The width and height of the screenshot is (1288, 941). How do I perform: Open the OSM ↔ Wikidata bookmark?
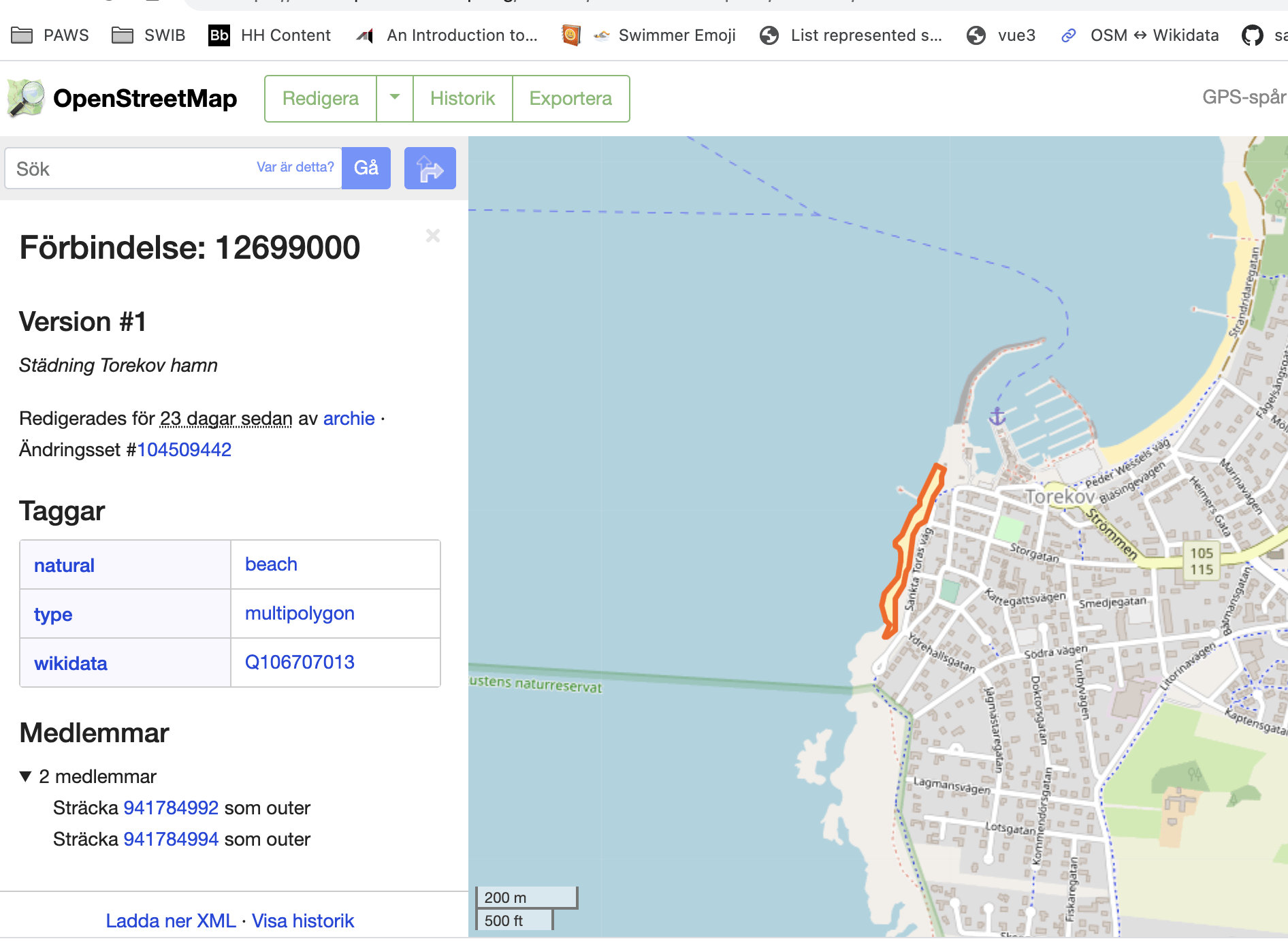tap(1140, 35)
